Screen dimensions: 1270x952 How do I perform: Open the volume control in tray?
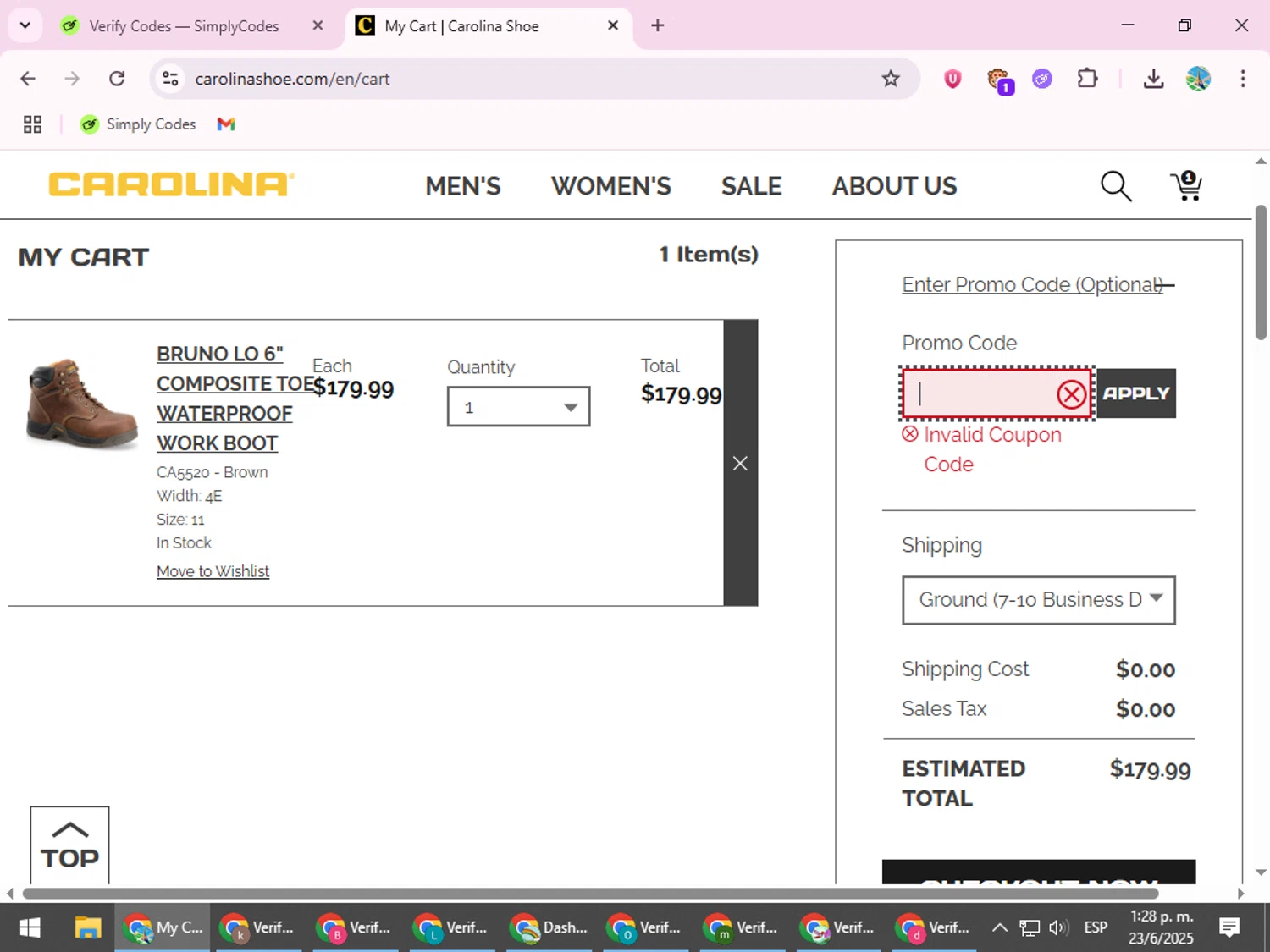[1058, 927]
